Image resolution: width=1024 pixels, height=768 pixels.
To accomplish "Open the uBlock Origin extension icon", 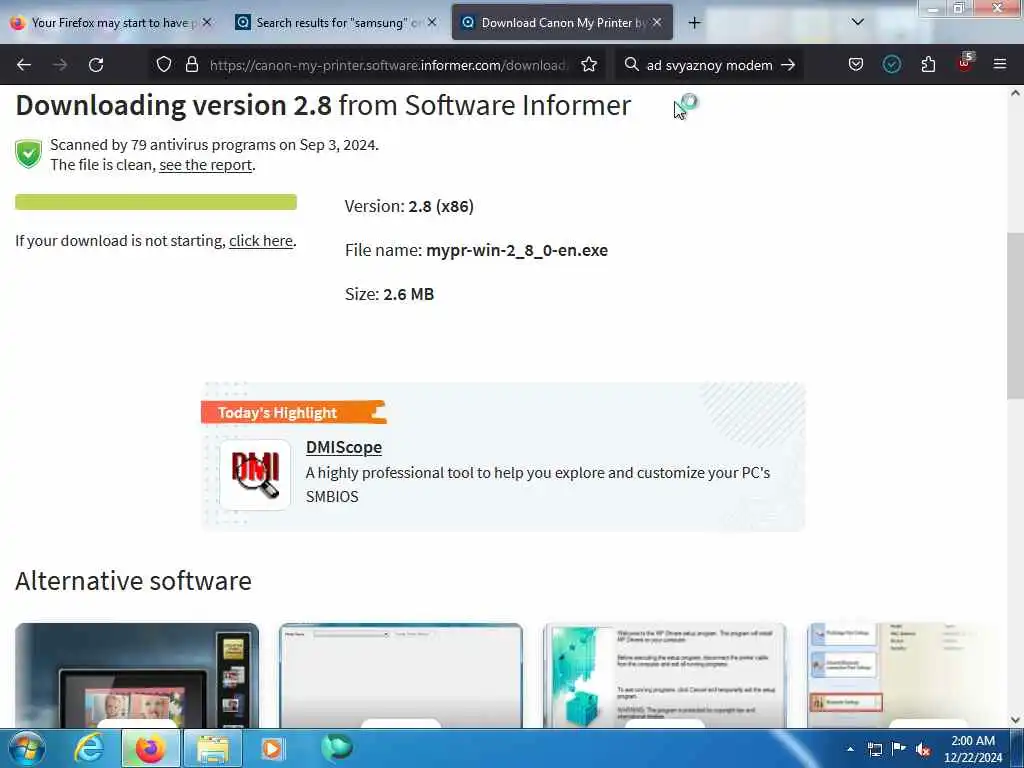I will click(965, 63).
